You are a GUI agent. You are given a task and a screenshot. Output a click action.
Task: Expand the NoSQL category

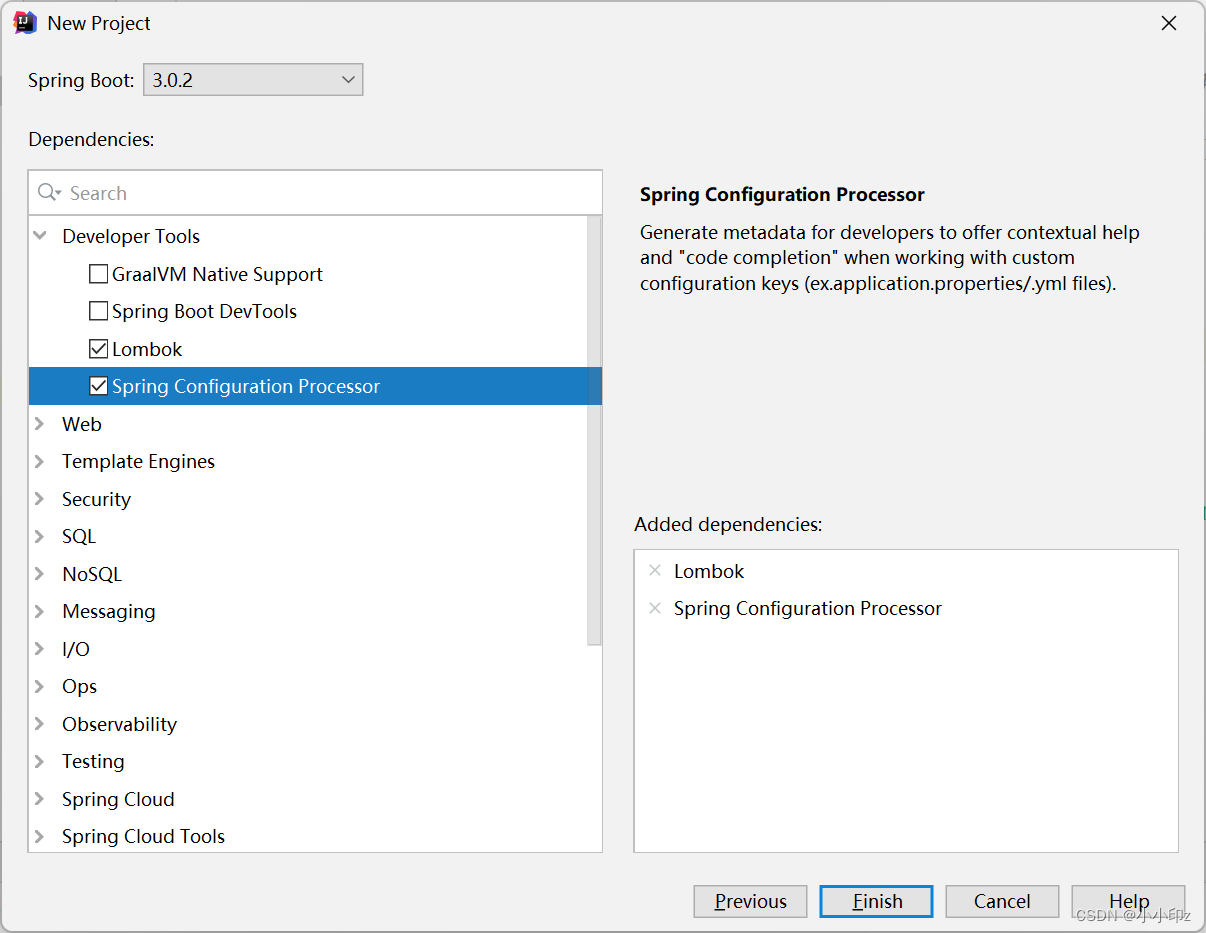40,574
